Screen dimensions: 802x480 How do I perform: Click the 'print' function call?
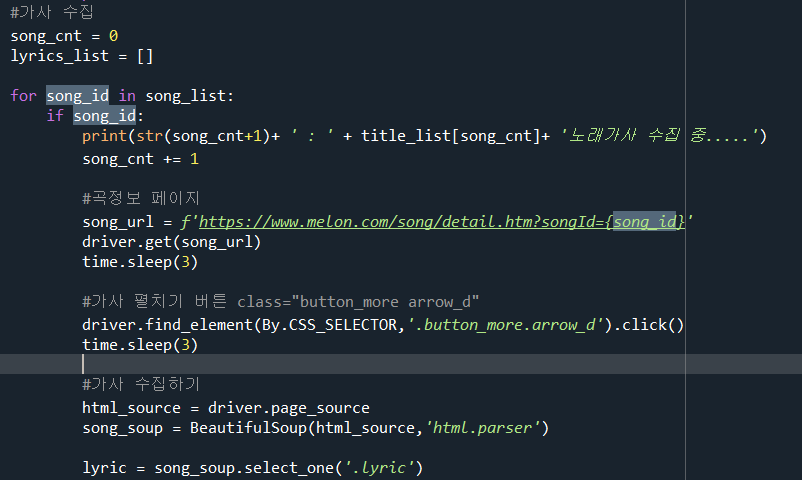pyautogui.click(x=104, y=136)
